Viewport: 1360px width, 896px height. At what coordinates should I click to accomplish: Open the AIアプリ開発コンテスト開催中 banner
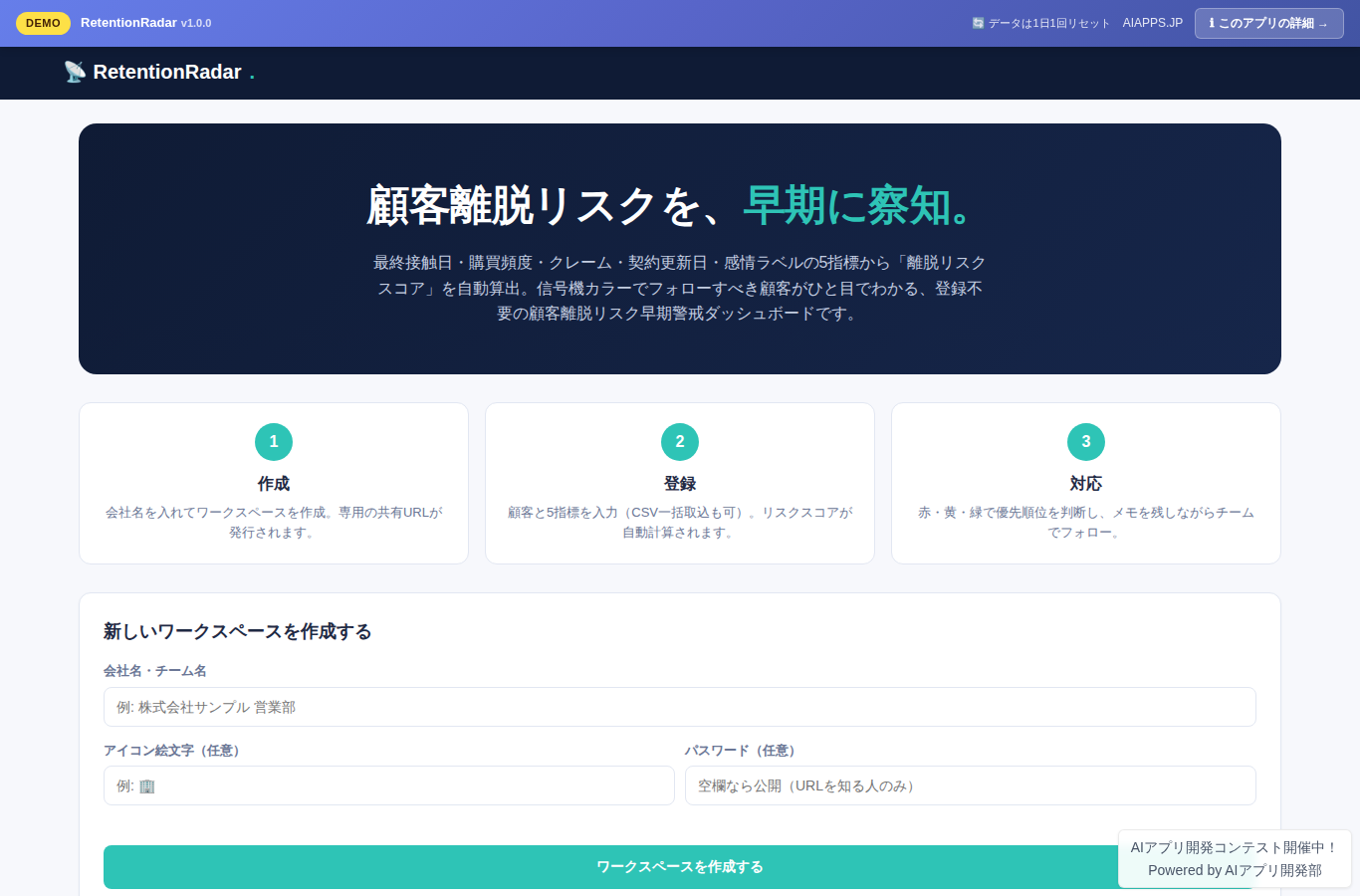tap(1235, 858)
